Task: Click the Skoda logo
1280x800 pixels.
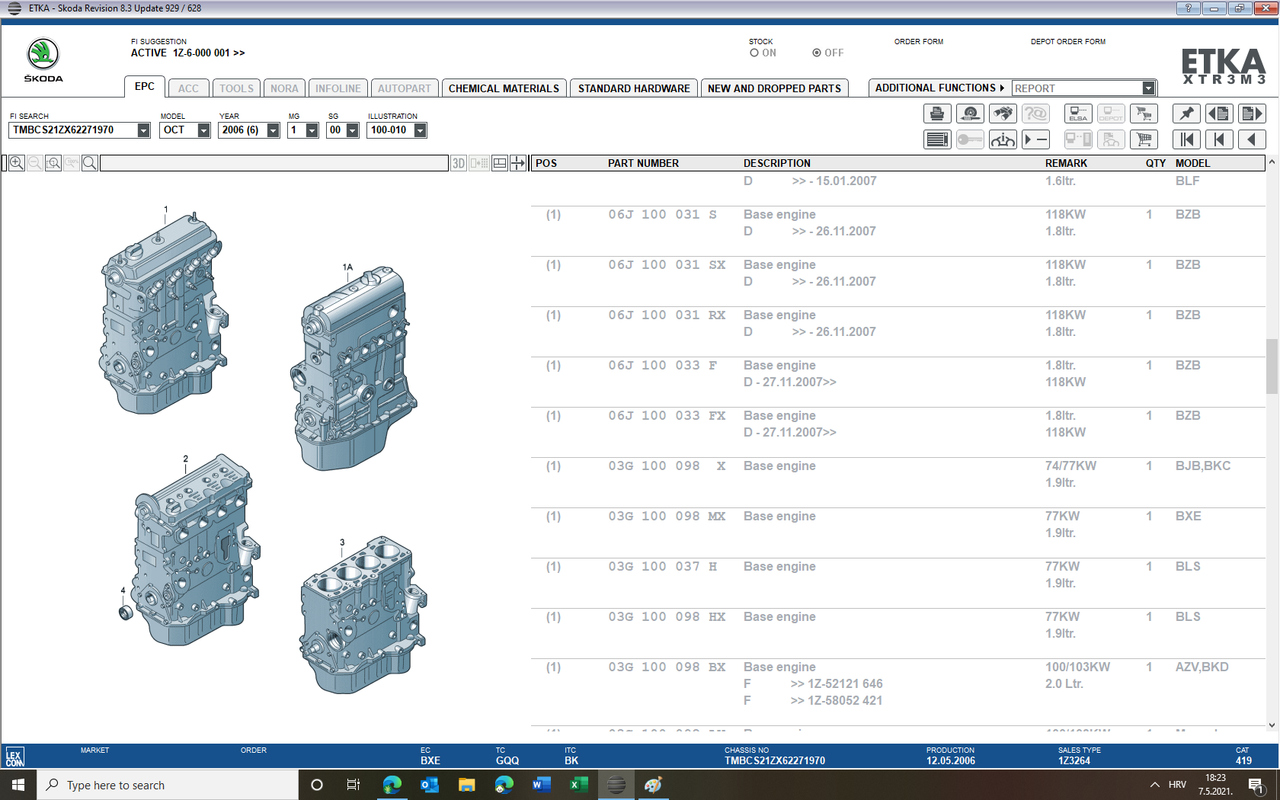Action: click(x=44, y=61)
